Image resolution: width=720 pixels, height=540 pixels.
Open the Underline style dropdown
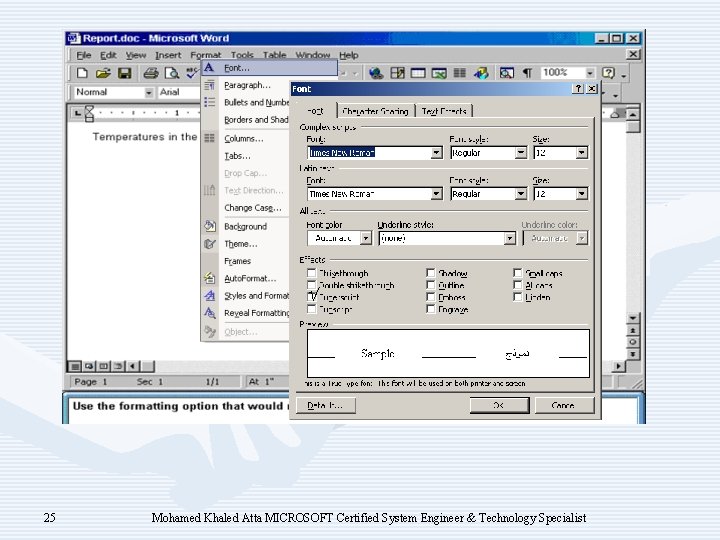[509, 238]
